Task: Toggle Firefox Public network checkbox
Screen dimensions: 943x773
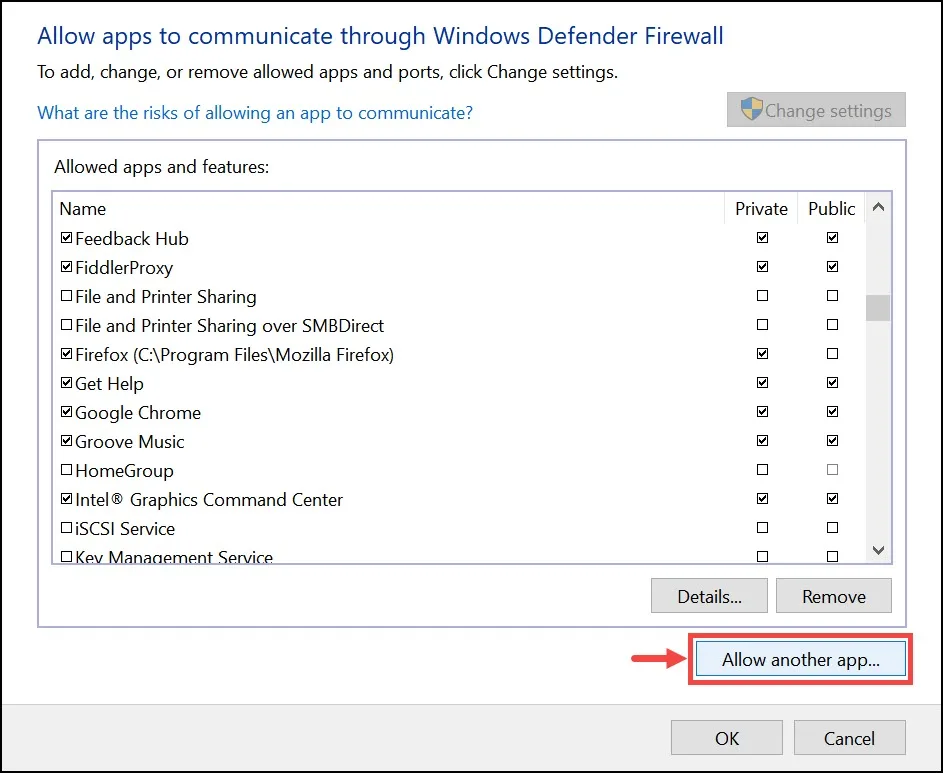Action: (832, 354)
